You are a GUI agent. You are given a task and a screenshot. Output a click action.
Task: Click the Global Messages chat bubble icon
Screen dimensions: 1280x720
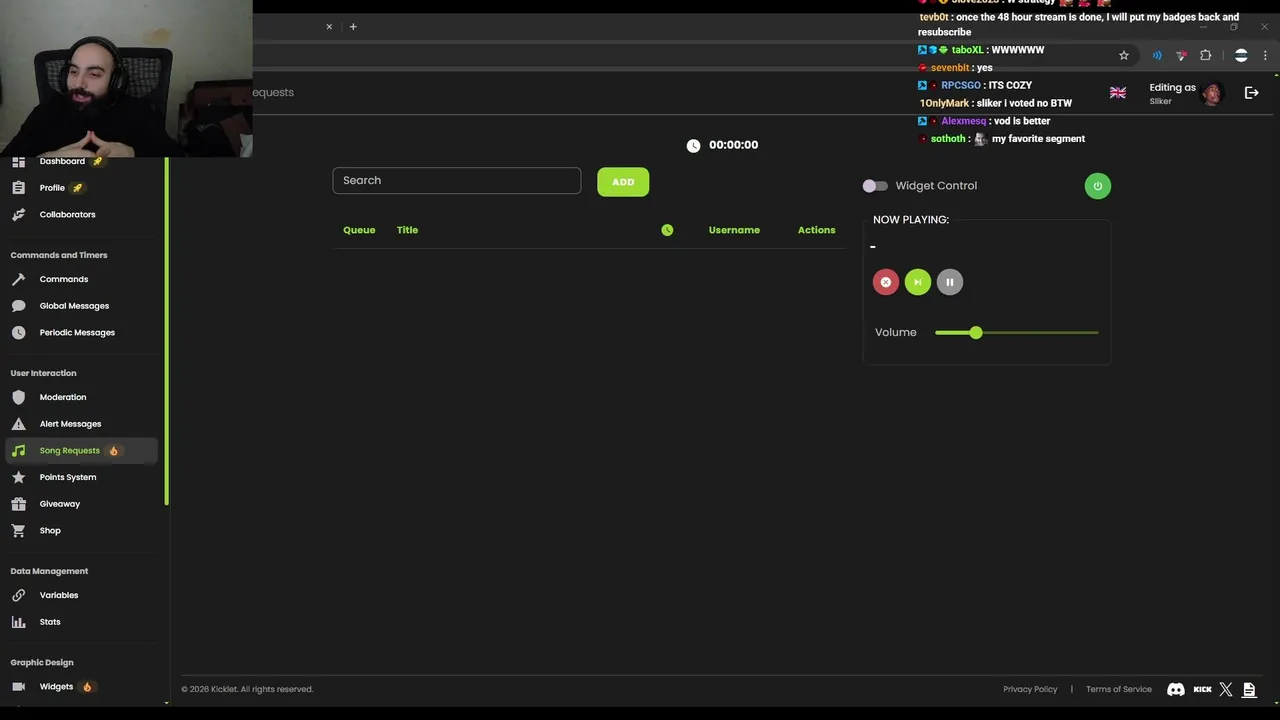pyautogui.click(x=18, y=306)
